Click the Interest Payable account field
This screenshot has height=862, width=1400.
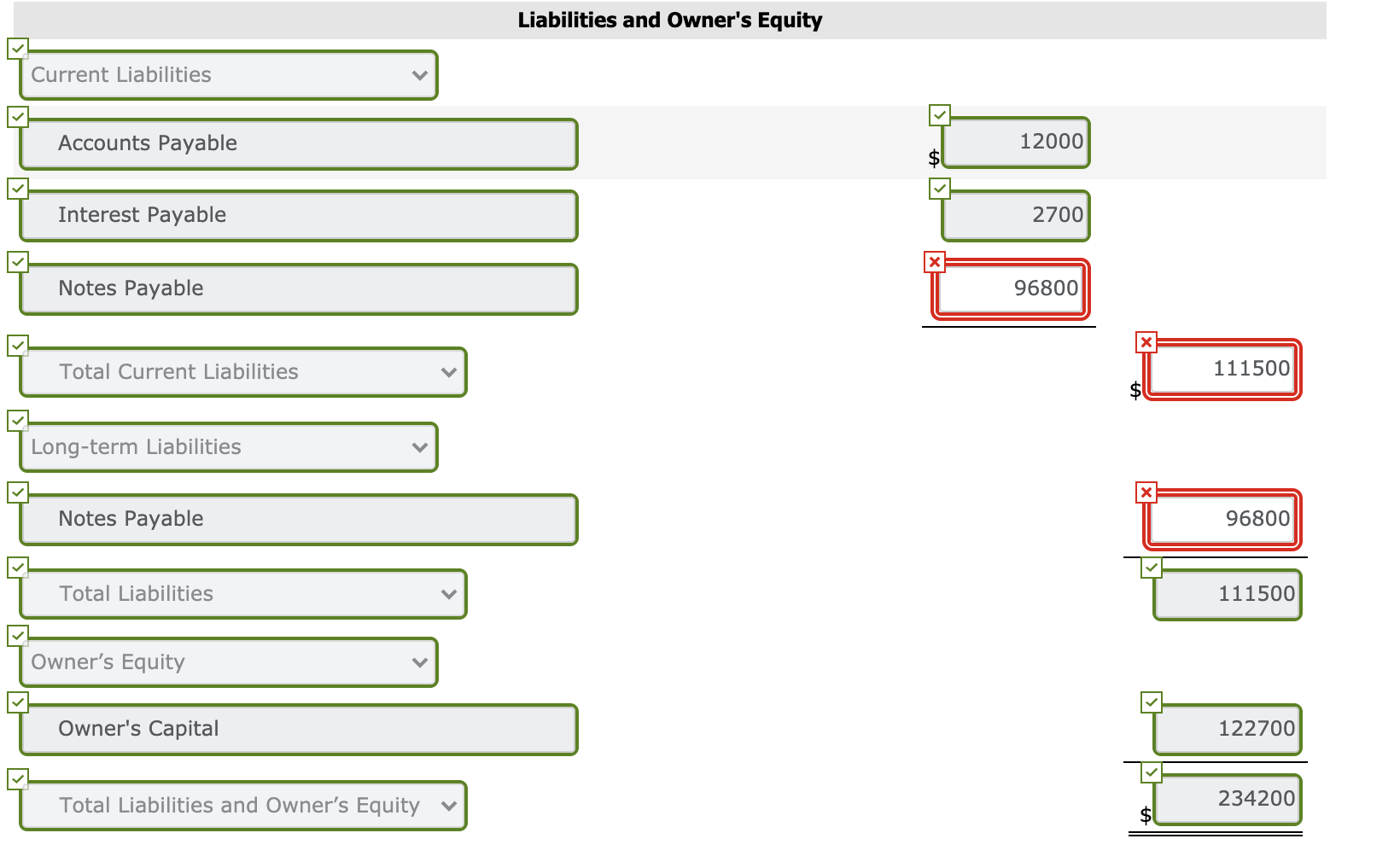(299, 215)
